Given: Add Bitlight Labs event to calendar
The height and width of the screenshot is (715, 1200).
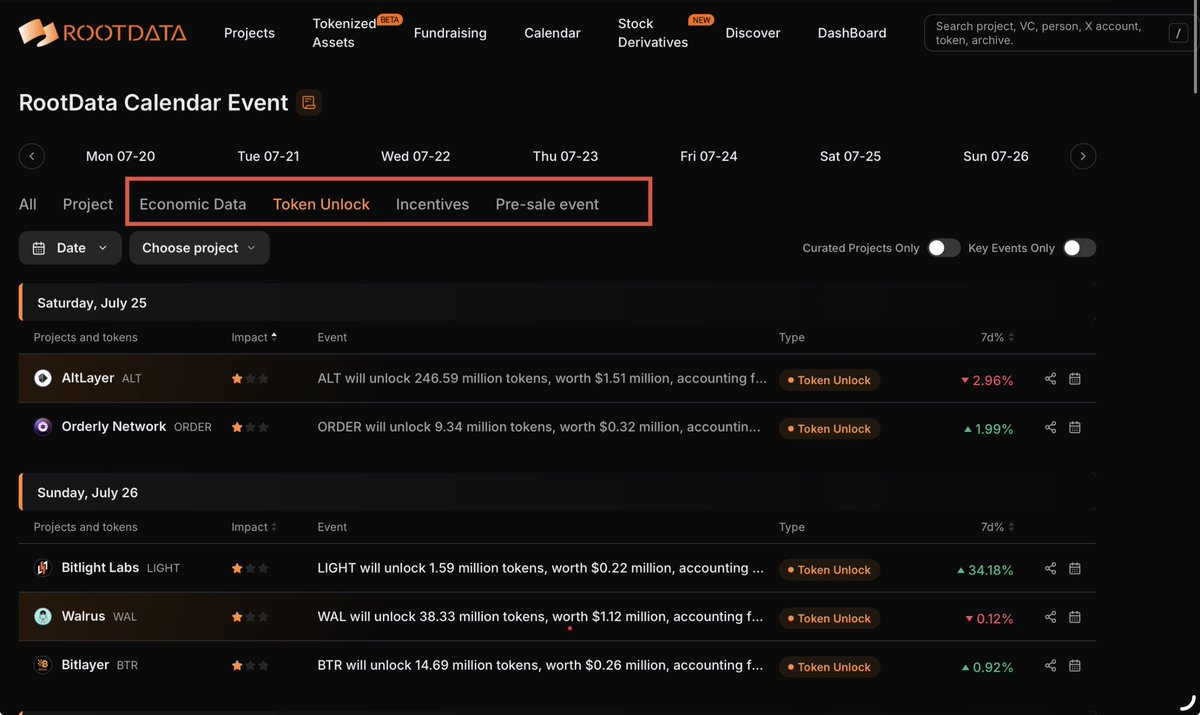Looking at the screenshot, I should coord(1075,568).
